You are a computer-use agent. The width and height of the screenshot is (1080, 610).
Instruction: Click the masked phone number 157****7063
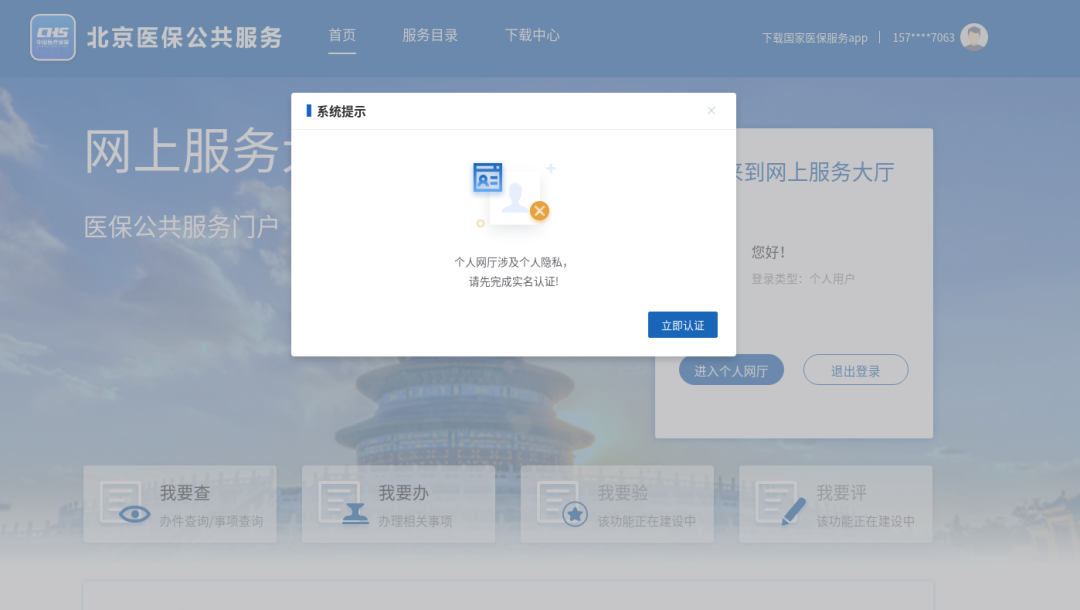[x=923, y=38]
